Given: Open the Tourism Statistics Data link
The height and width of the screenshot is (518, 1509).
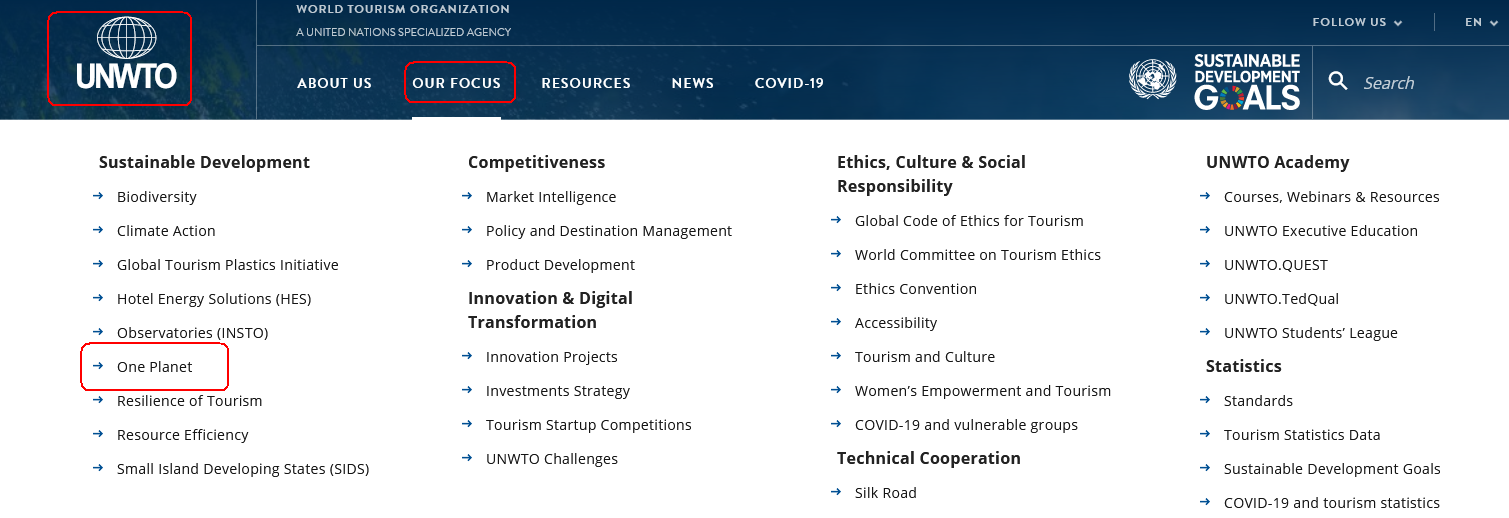Looking at the screenshot, I should (x=1302, y=435).
